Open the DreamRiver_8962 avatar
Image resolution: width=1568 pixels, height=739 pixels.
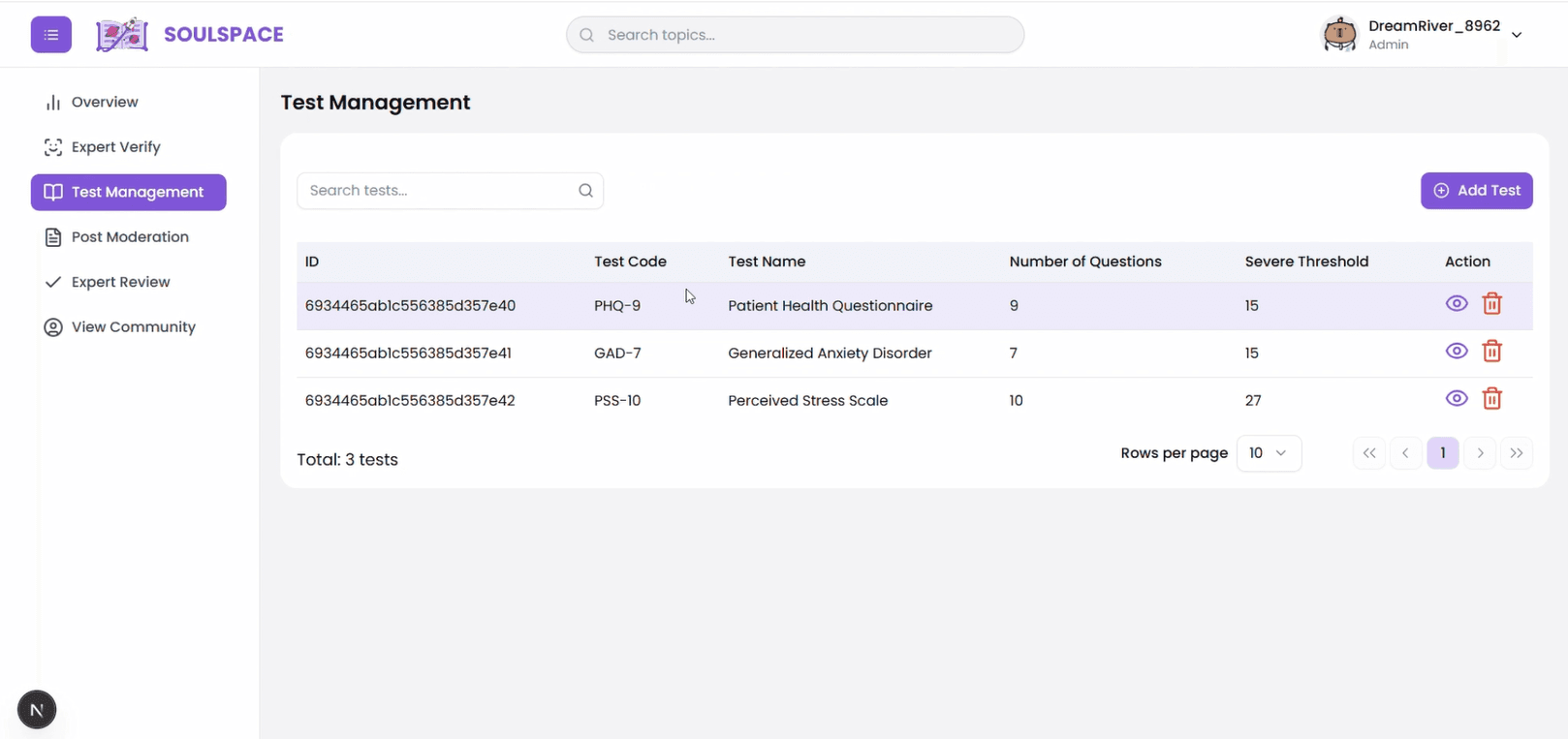tap(1340, 35)
